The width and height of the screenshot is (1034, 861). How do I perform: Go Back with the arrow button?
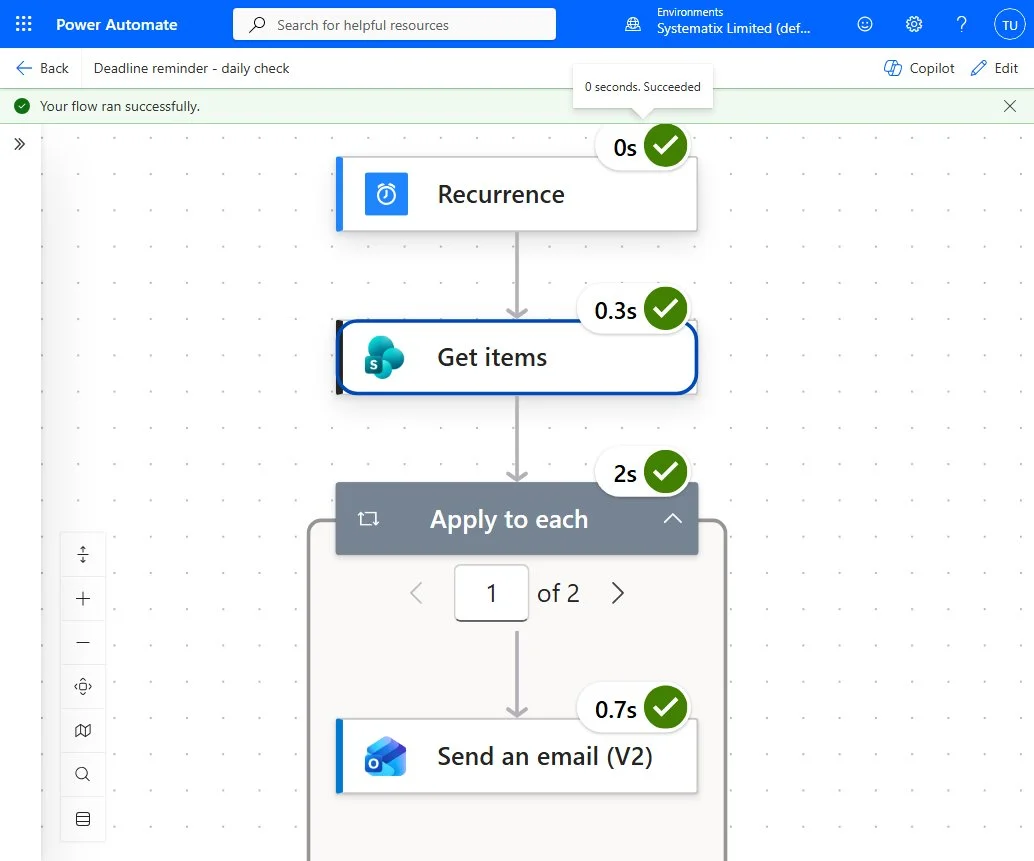click(42, 68)
